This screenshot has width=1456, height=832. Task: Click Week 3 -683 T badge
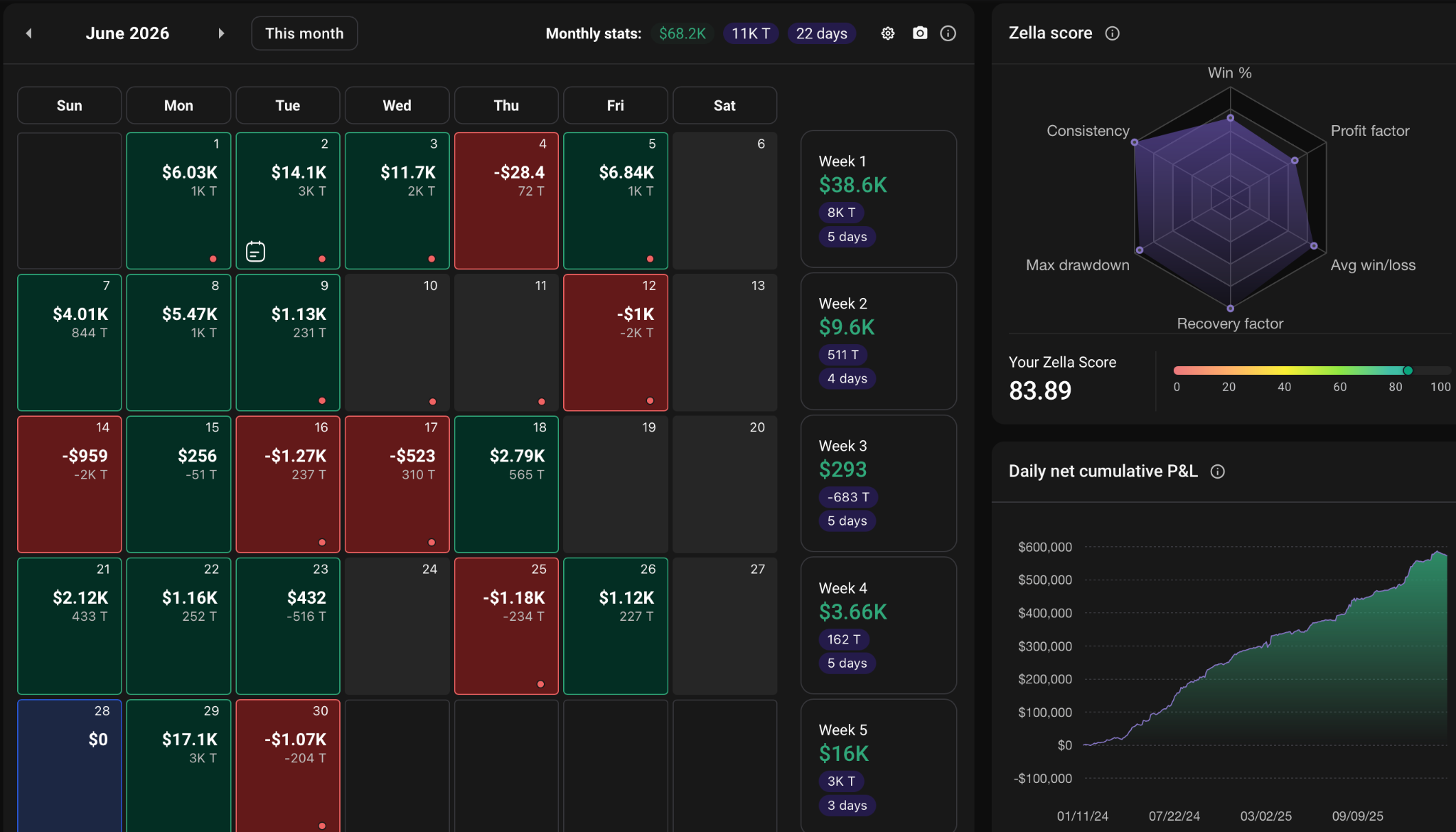click(x=848, y=497)
